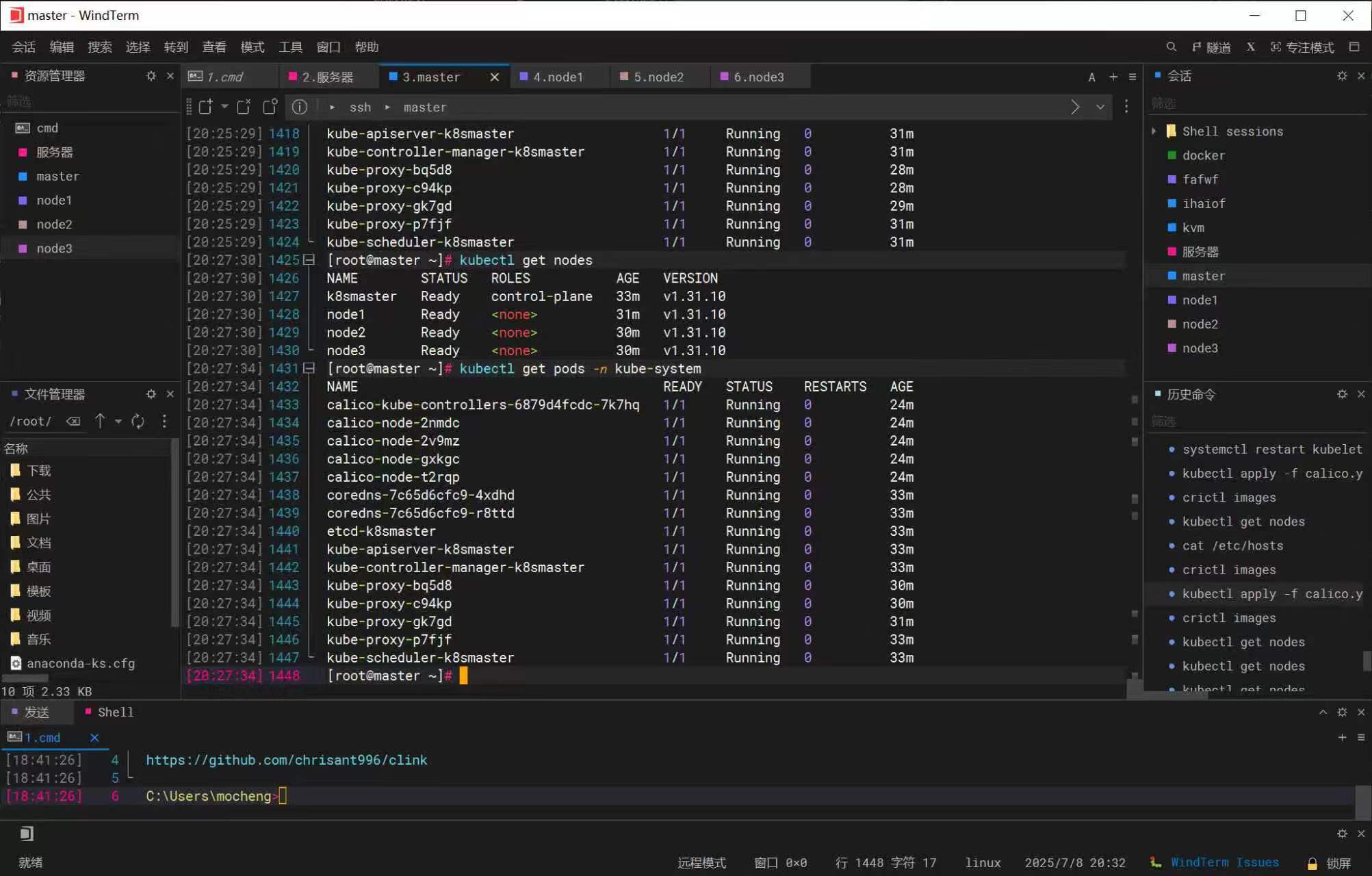This screenshot has height=876, width=1372.
Task: Click the file manager vertical scrollbar
Action: pyautogui.click(x=174, y=534)
